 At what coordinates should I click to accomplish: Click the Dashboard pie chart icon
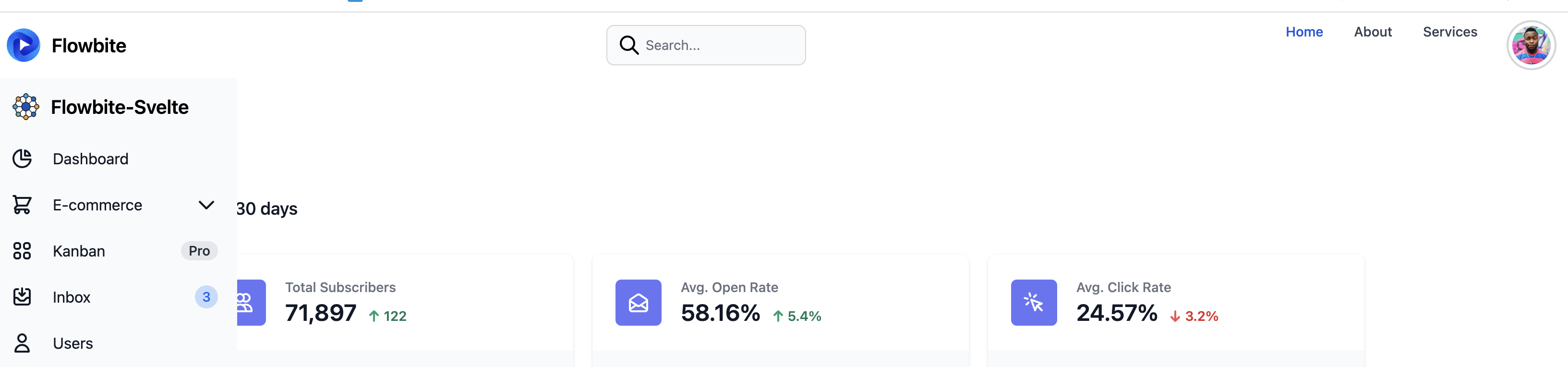pos(23,158)
